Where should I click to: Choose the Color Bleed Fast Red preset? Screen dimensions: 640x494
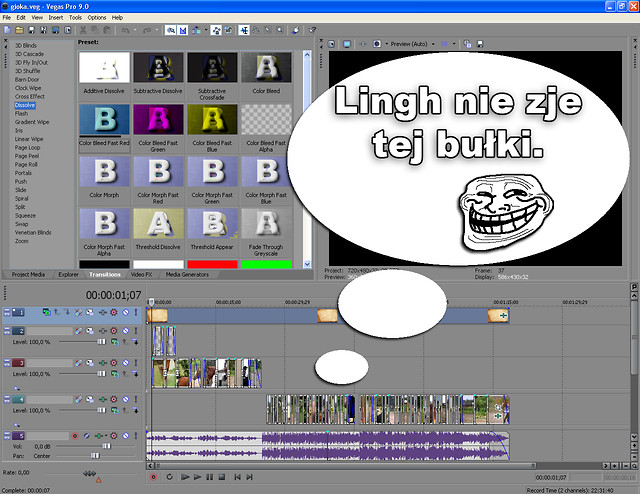coord(104,120)
